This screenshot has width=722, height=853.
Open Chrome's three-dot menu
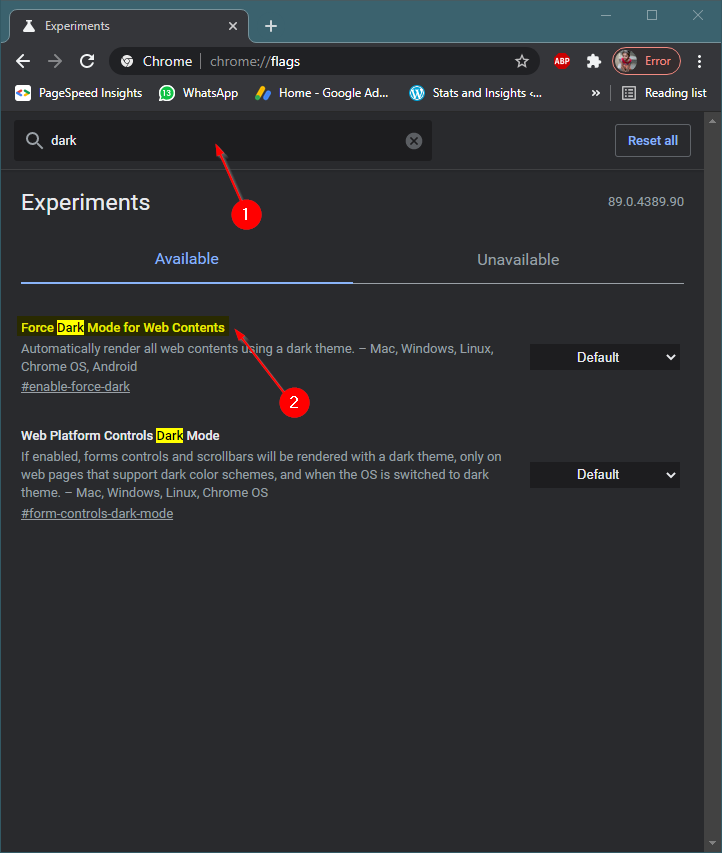point(699,61)
